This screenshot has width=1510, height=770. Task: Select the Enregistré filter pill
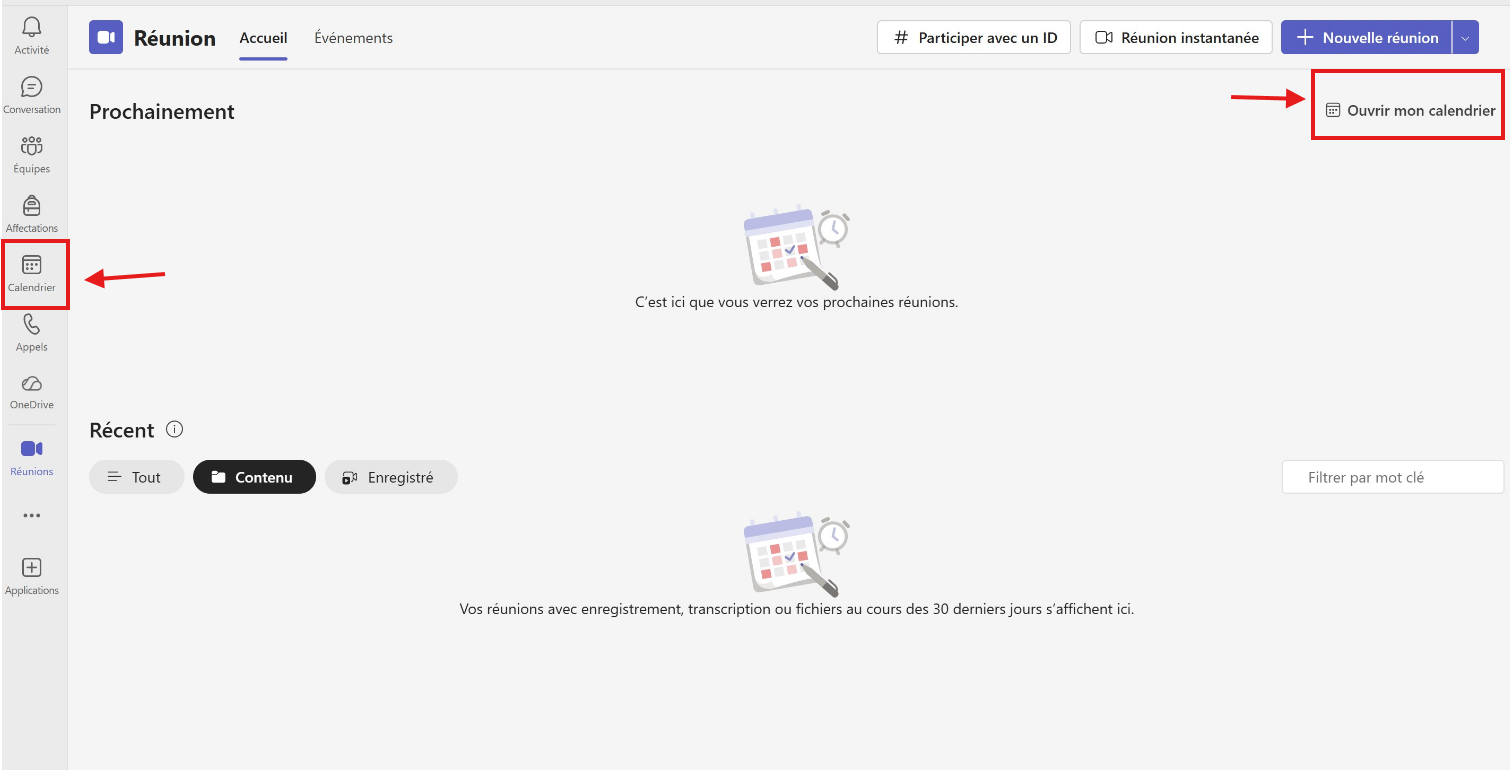[x=391, y=477]
